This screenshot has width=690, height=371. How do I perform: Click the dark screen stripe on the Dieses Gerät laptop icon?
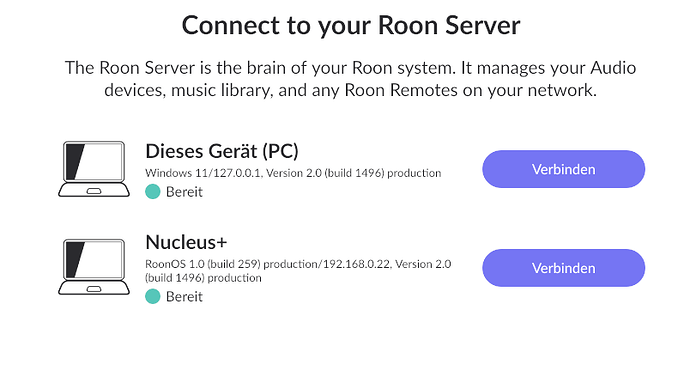[74, 162]
